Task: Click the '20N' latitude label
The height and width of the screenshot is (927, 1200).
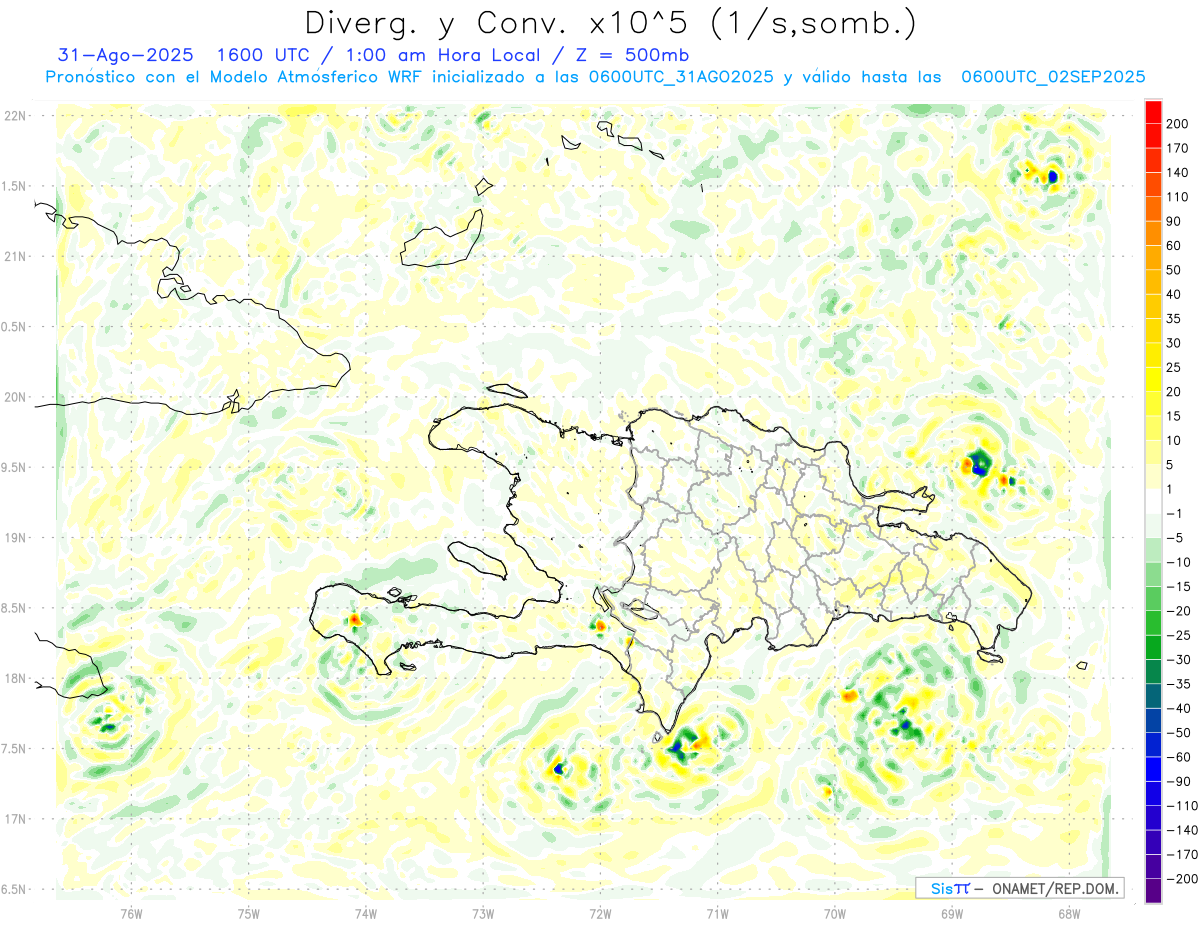Action: [x=15, y=397]
